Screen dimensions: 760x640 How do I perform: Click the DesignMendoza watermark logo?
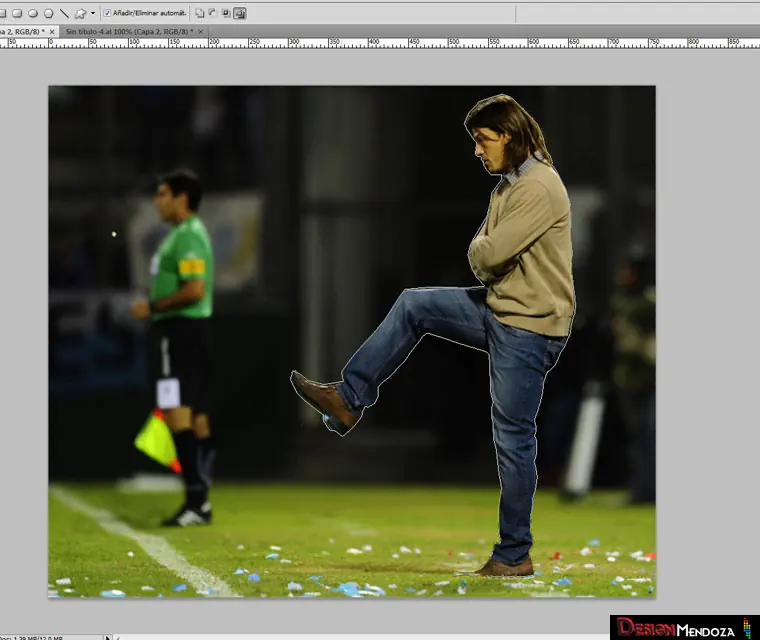click(684, 628)
